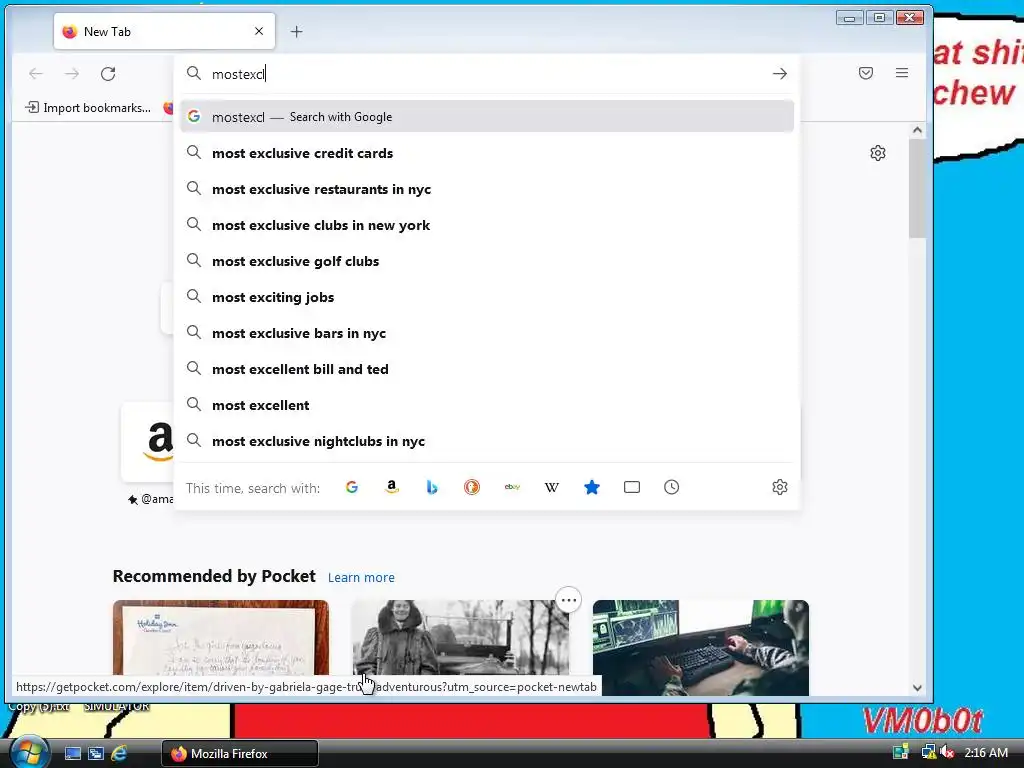Choose suggestion 'most exclusive nightclubs in nyc'

[487, 440]
